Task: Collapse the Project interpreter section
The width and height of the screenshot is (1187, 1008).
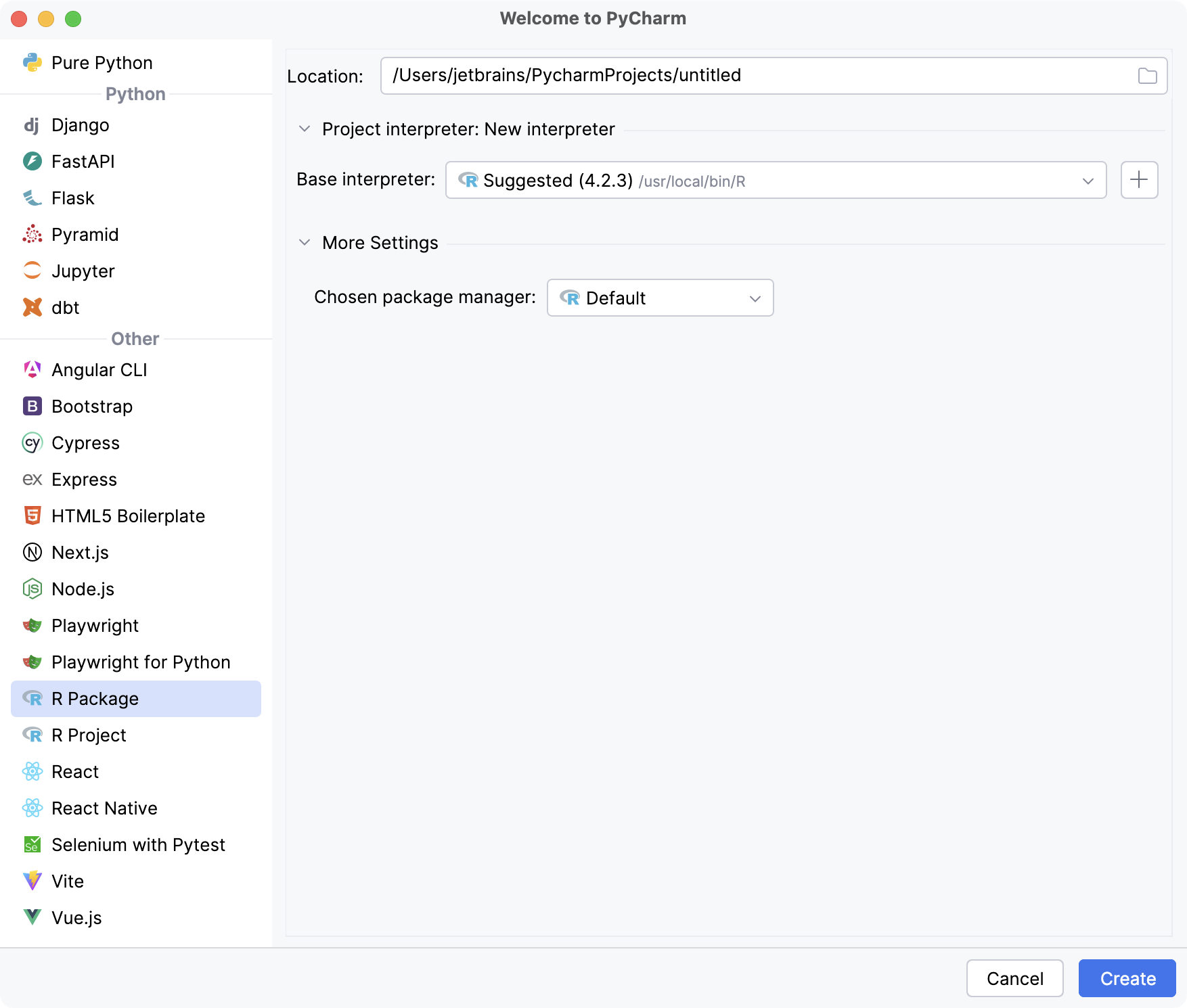Action: pyautogui.click(x=304, y=129)
